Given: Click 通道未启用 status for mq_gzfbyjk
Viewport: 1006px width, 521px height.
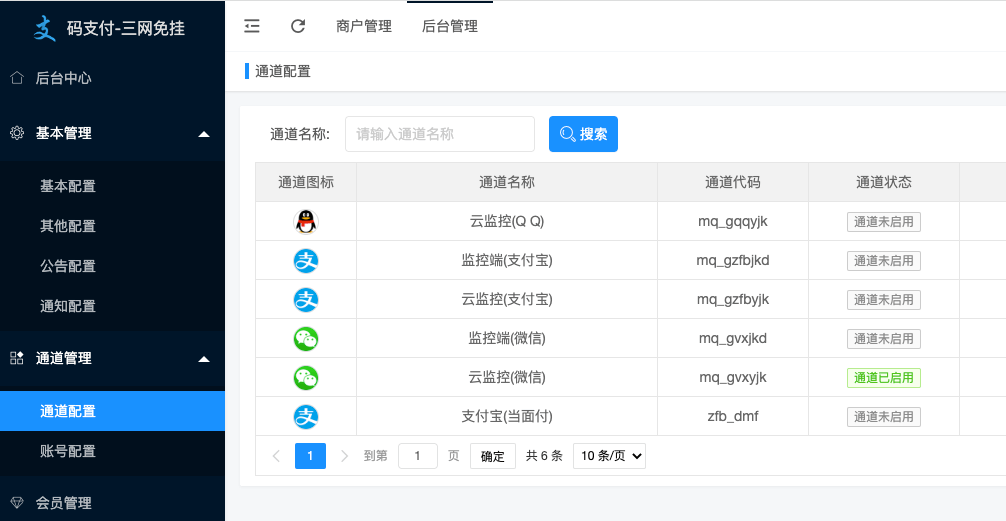Looking at the screenshot, I should [883, 300].
